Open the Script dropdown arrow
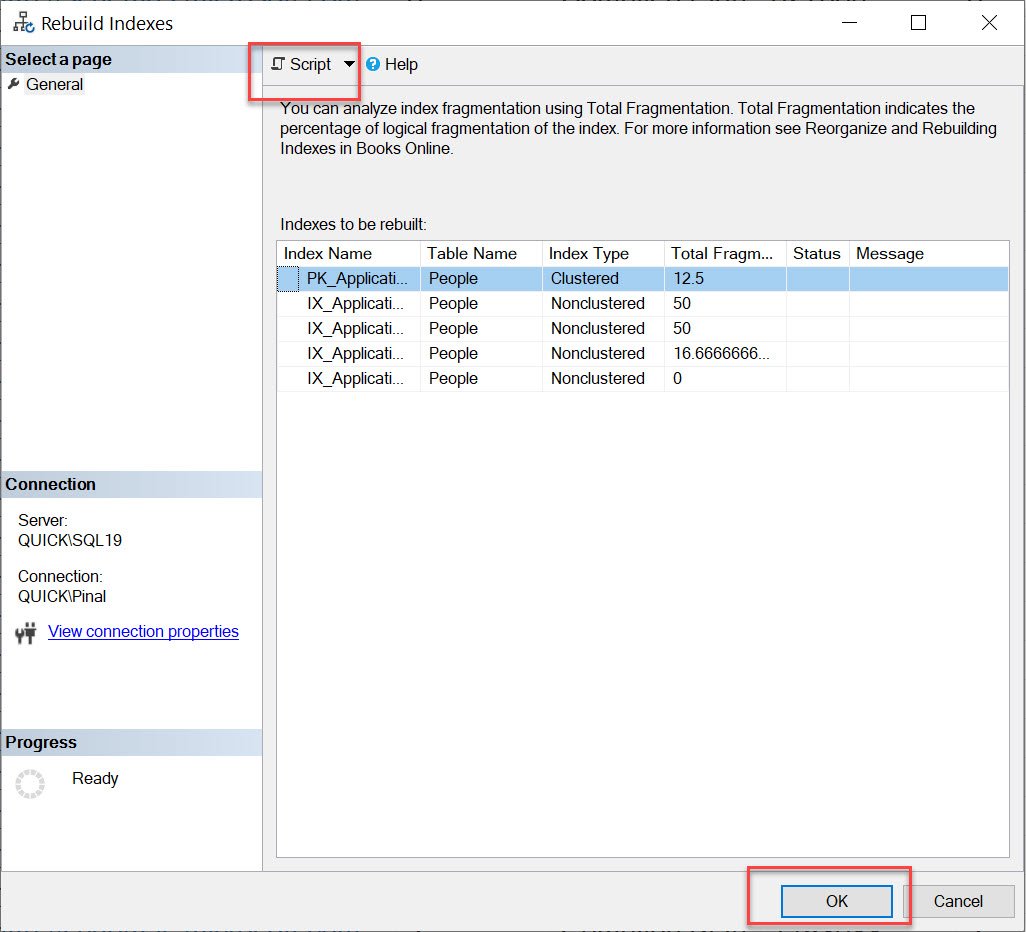1026x932 pixels. 349,64
